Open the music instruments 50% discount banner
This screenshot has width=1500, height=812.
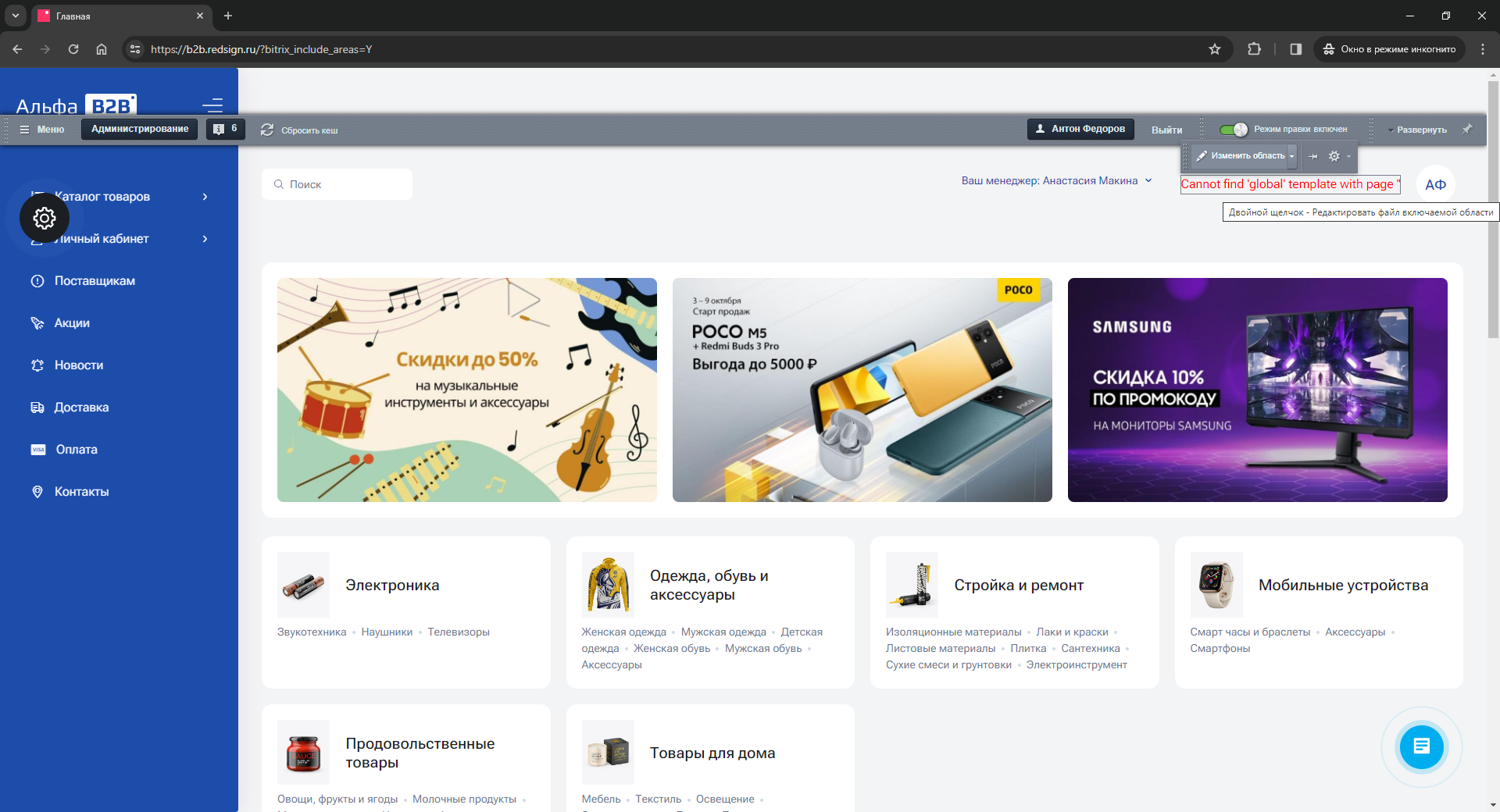pyautogui.click(x=467, y=390)
